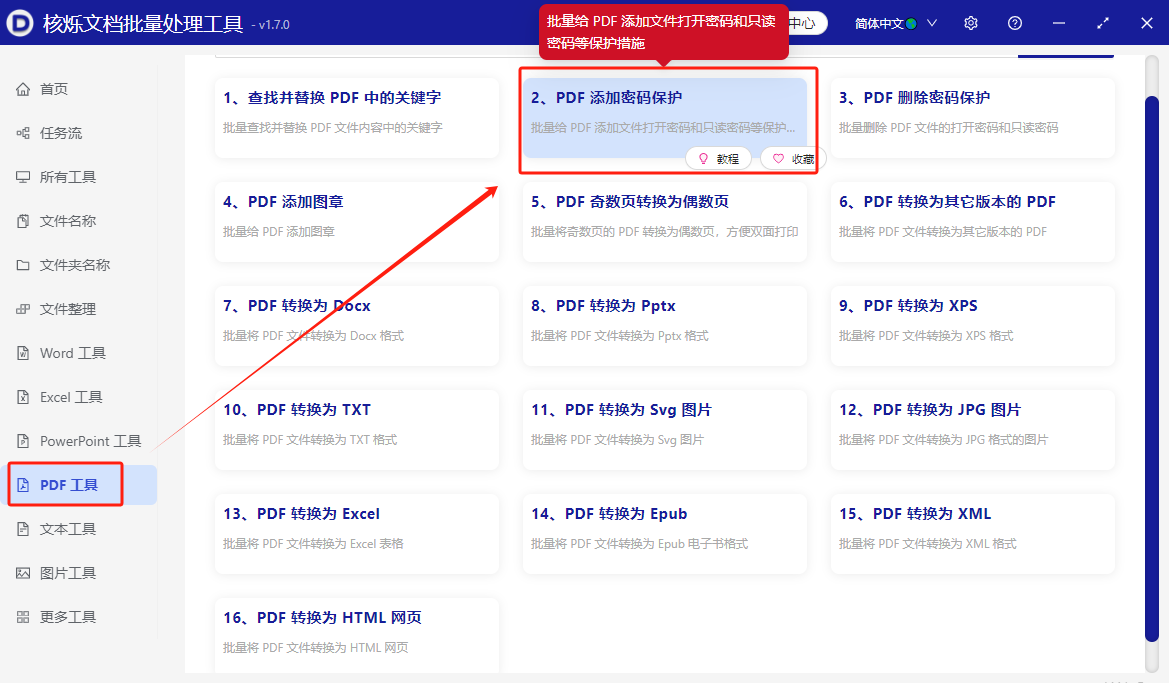Open the PDF 转换为 Docx tool
Image resolution: width=1169 pixels, height=683 pixels.
(x=356, y=324)
